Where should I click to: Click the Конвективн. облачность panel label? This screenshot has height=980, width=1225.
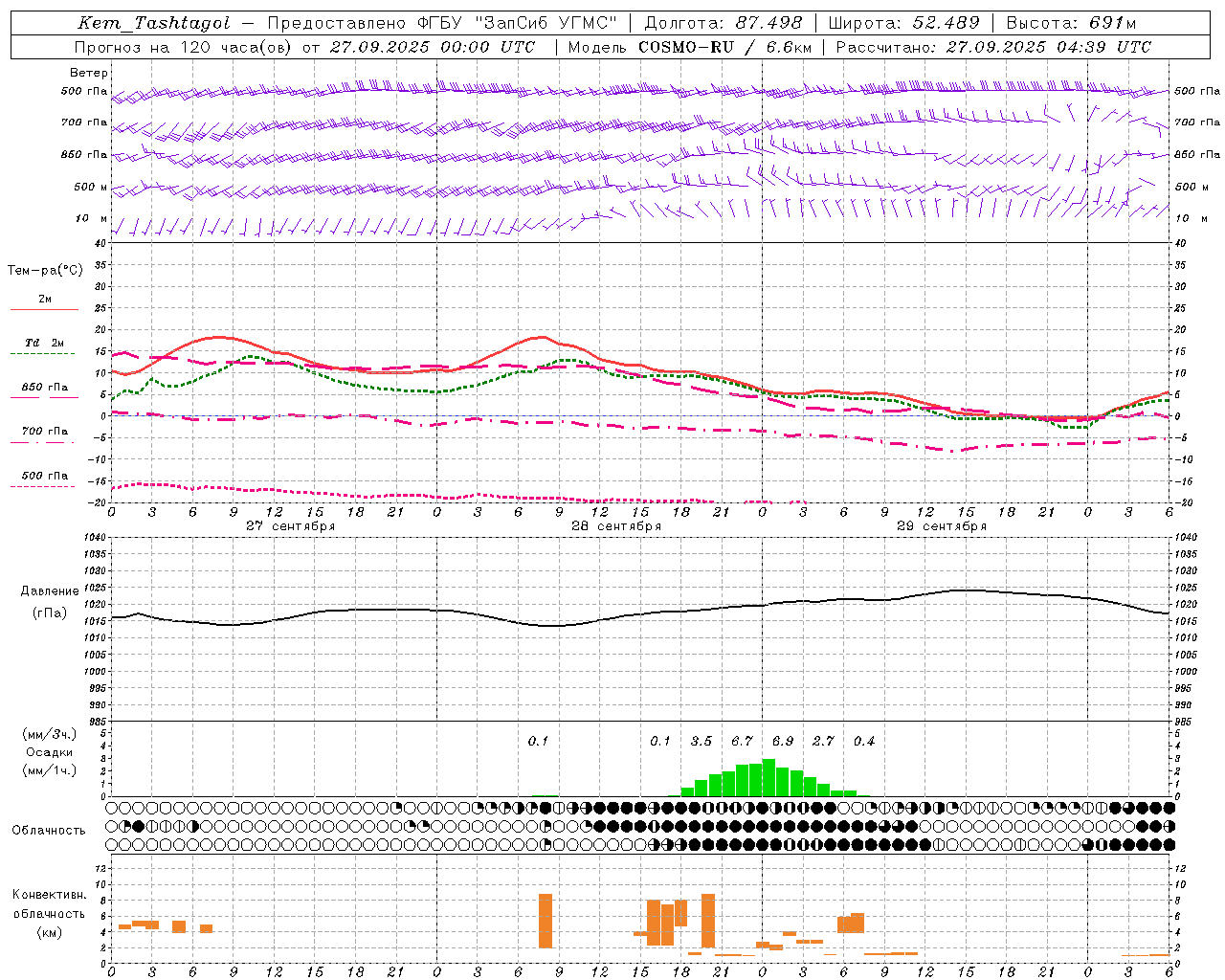[x=50, y=904]
